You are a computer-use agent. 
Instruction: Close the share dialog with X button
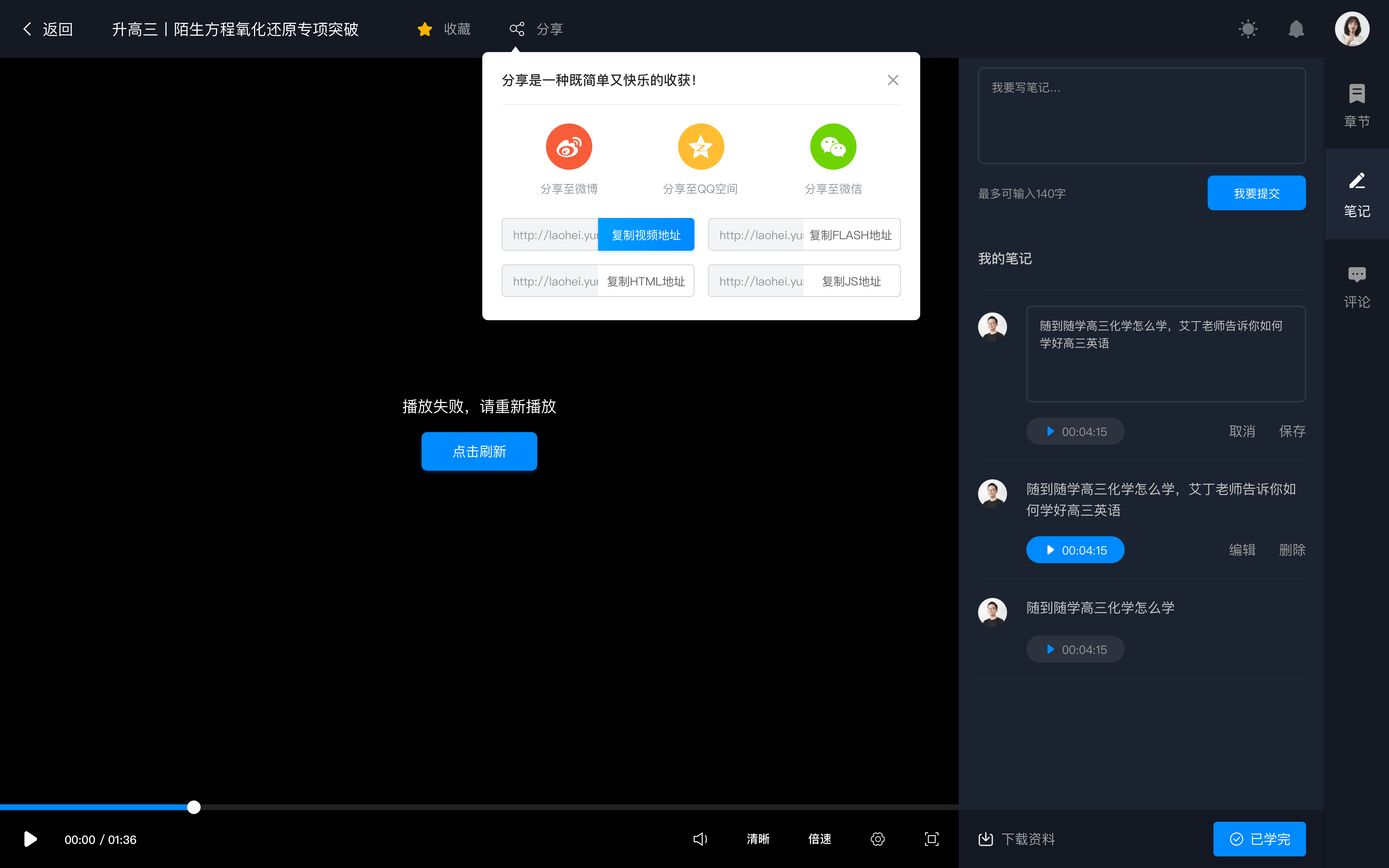point(893,80)
